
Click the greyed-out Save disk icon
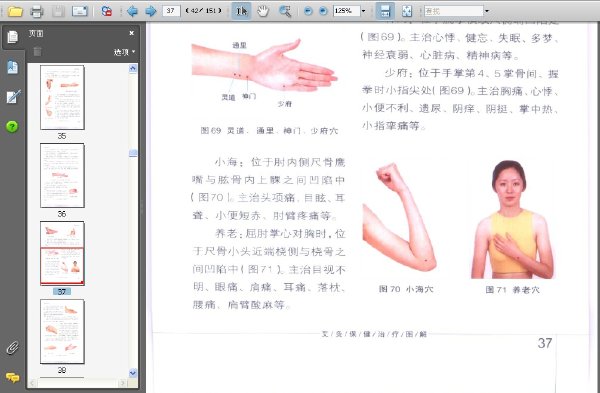[58, 11]
